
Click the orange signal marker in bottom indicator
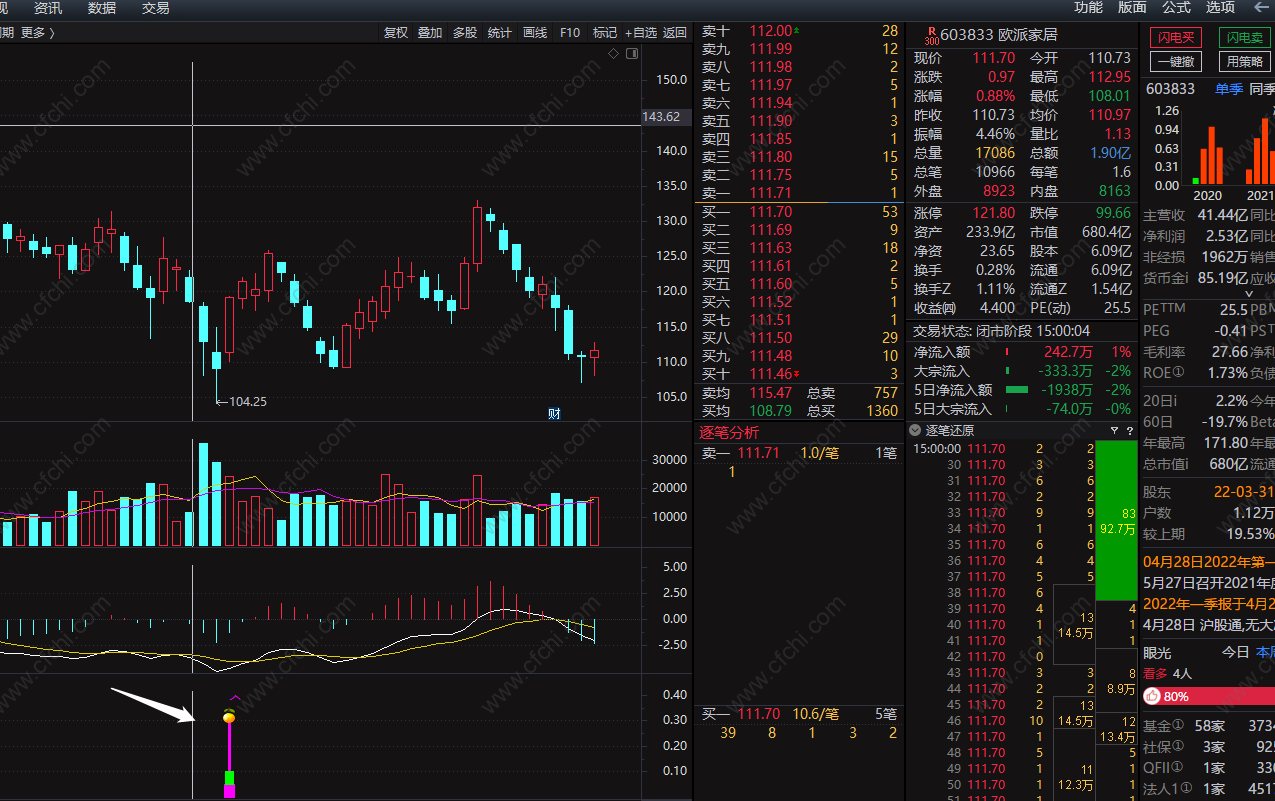click(x=229, y=716)
